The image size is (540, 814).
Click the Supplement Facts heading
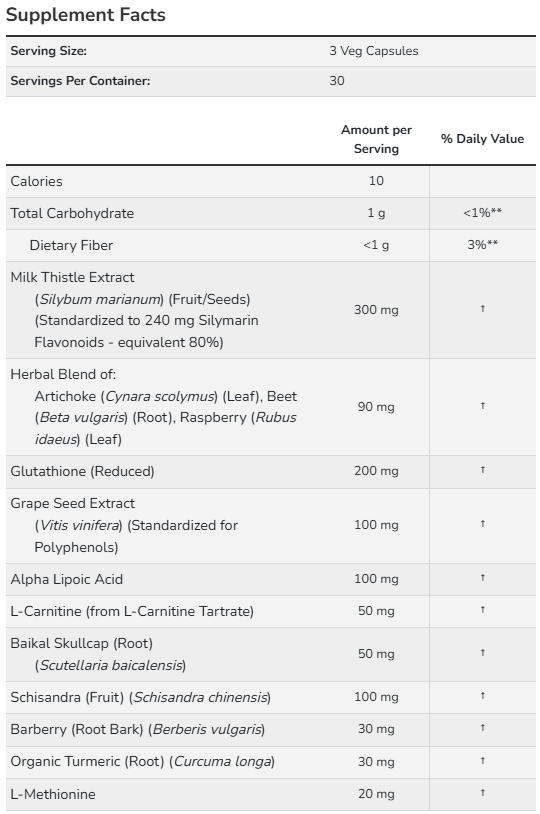[x=86, y=15]
